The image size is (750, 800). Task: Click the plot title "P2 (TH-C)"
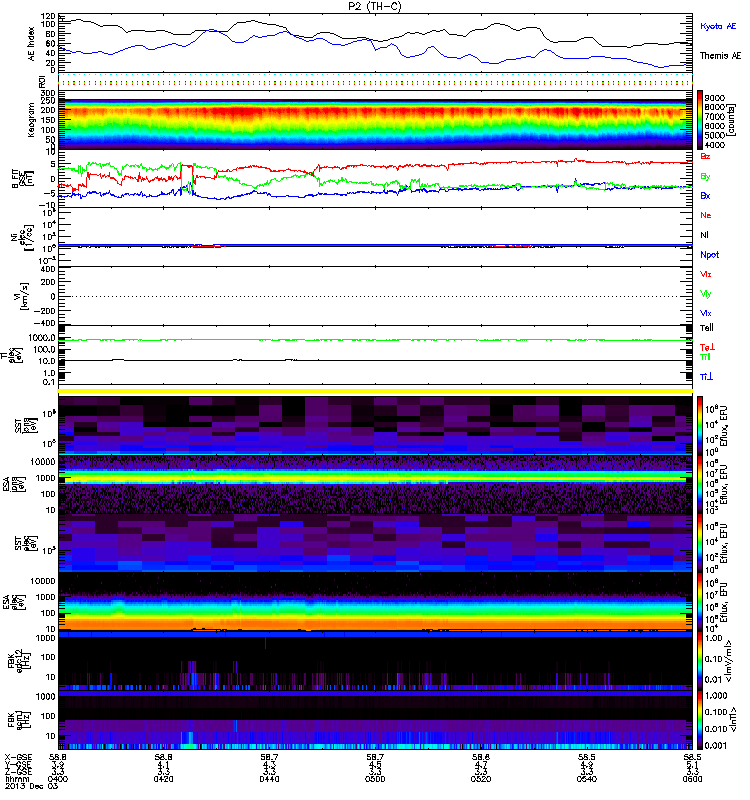[375, 6]
